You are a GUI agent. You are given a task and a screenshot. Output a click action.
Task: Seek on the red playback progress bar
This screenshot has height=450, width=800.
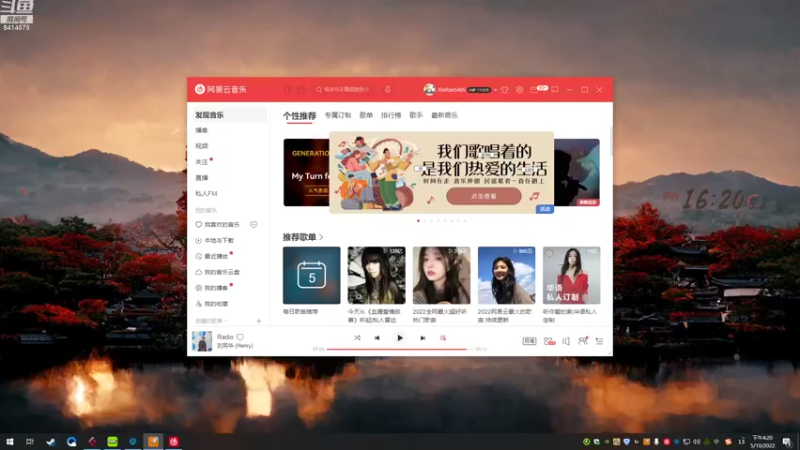coord(401,349)
